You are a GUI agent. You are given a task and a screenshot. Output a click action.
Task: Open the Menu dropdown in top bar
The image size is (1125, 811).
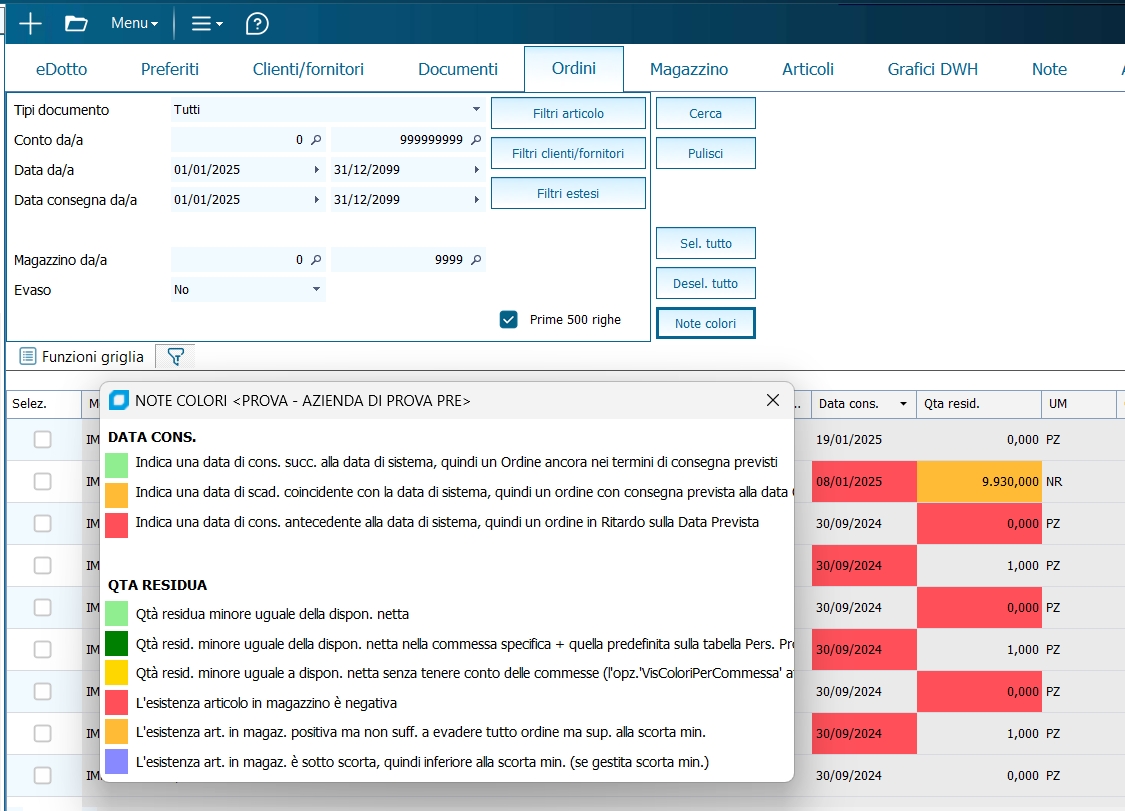134,24
